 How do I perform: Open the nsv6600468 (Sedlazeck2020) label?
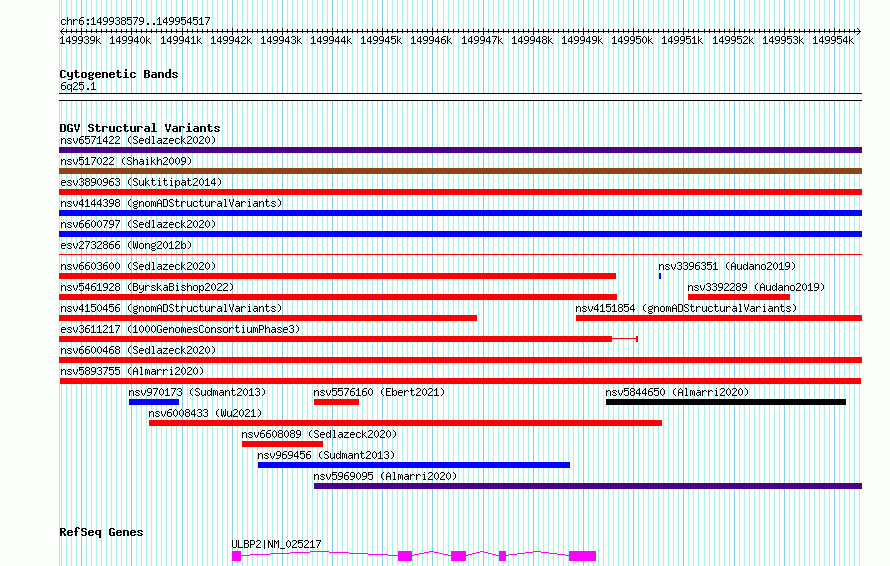coord(138,350)
